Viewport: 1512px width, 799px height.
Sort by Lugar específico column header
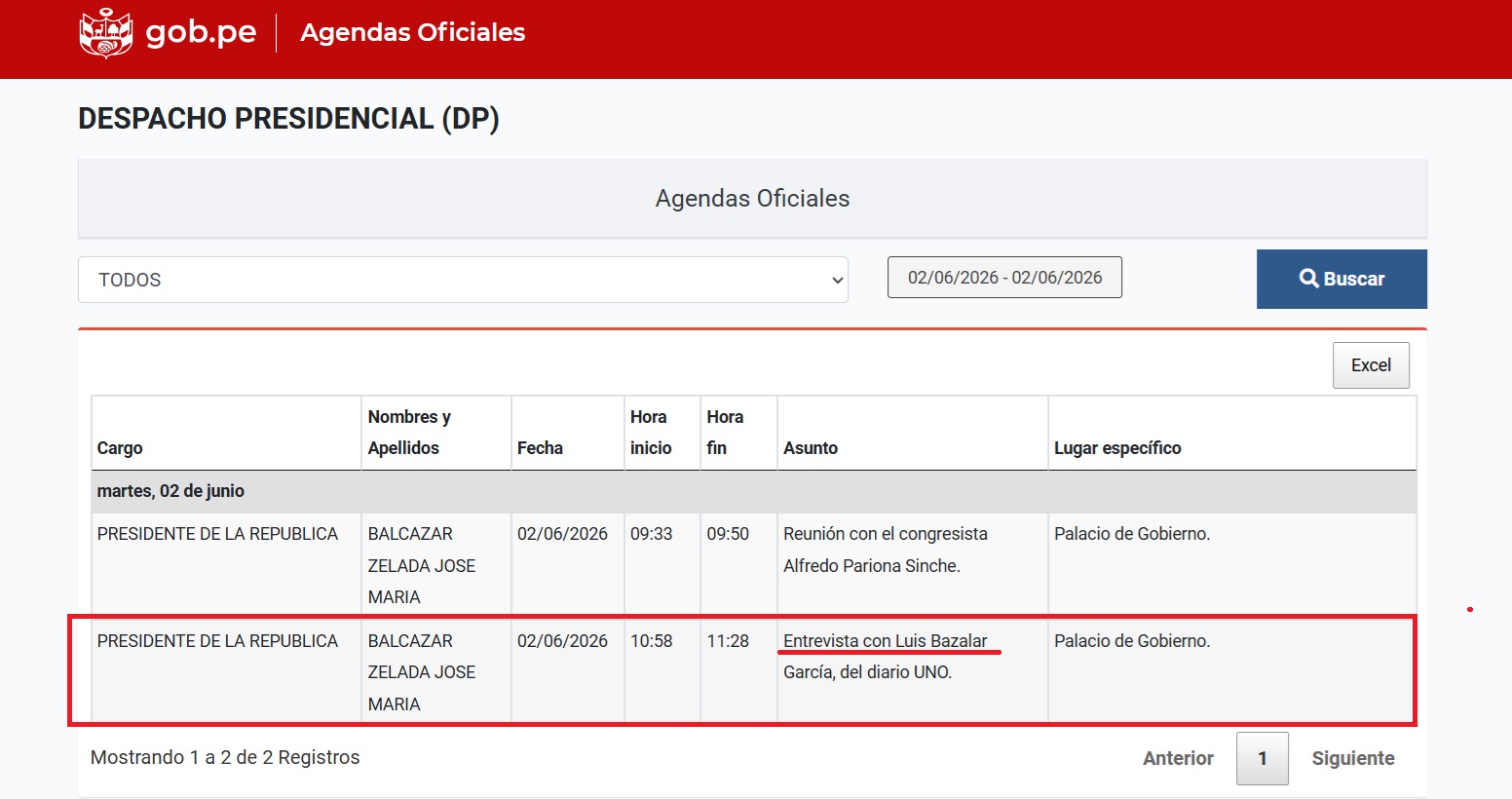coord(1232,434)
